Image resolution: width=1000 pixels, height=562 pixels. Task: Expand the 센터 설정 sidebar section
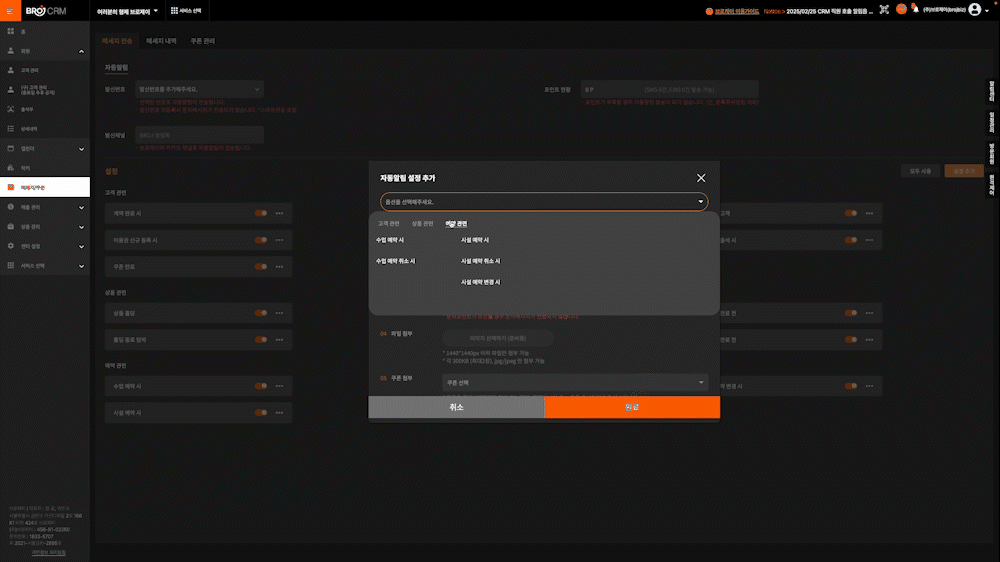(81, 246)
